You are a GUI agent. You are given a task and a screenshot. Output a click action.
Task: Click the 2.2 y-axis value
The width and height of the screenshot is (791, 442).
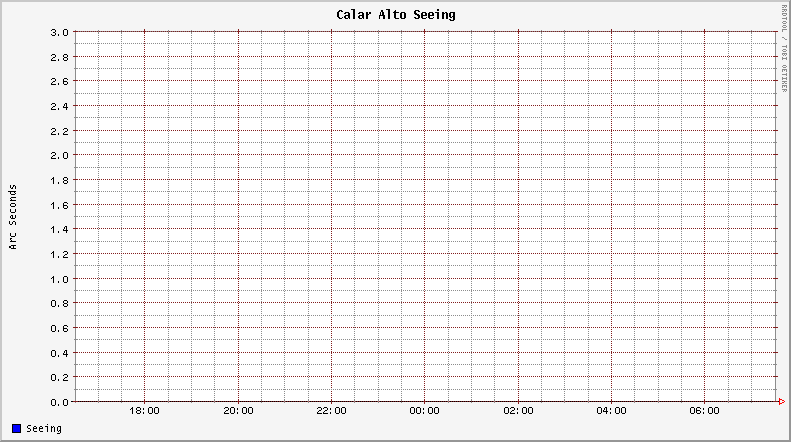(x=59, y=131)
